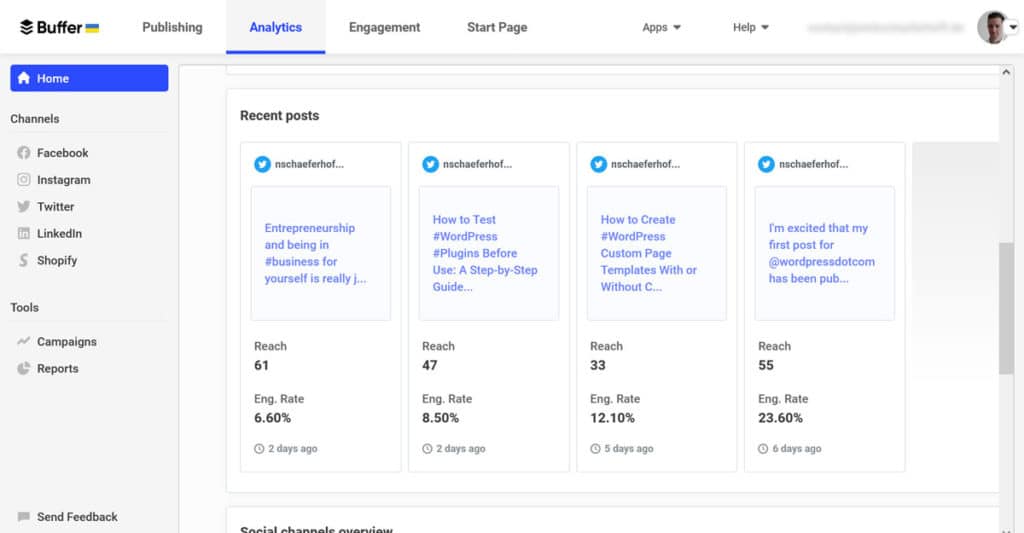Viewport: 1024px width, 533px height.
Task: Open Reports under Tools
Action: pos(57,368)
